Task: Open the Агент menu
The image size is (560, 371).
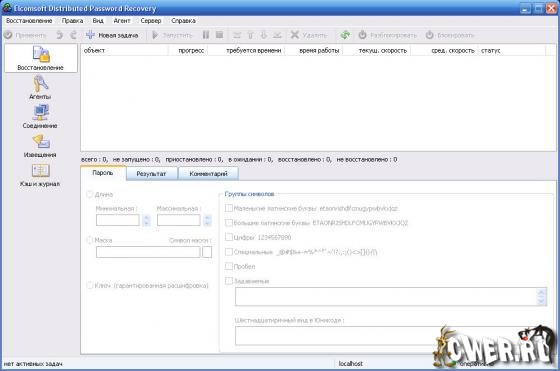Action: 122,21
